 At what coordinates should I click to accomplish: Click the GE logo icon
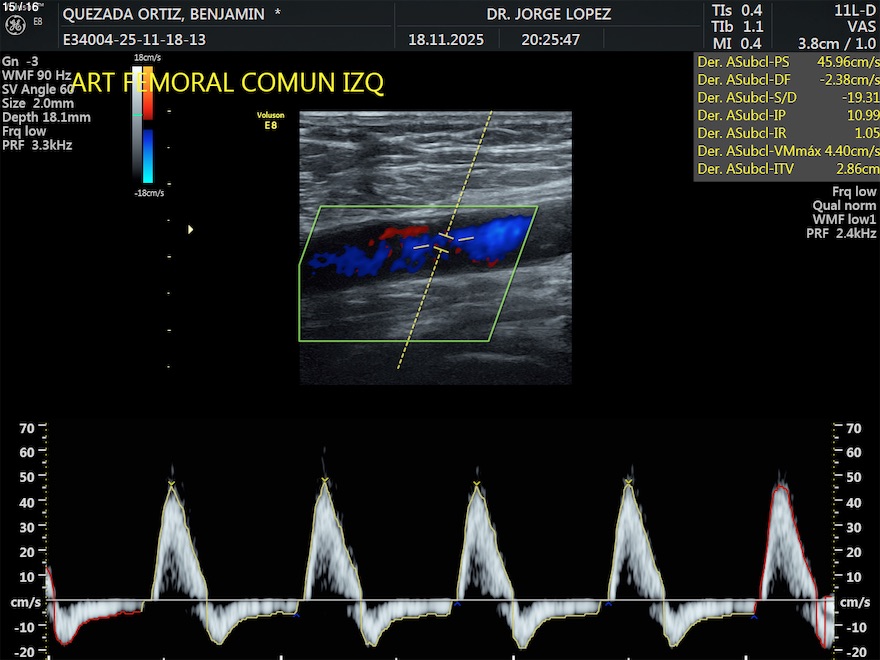point(21,29)
